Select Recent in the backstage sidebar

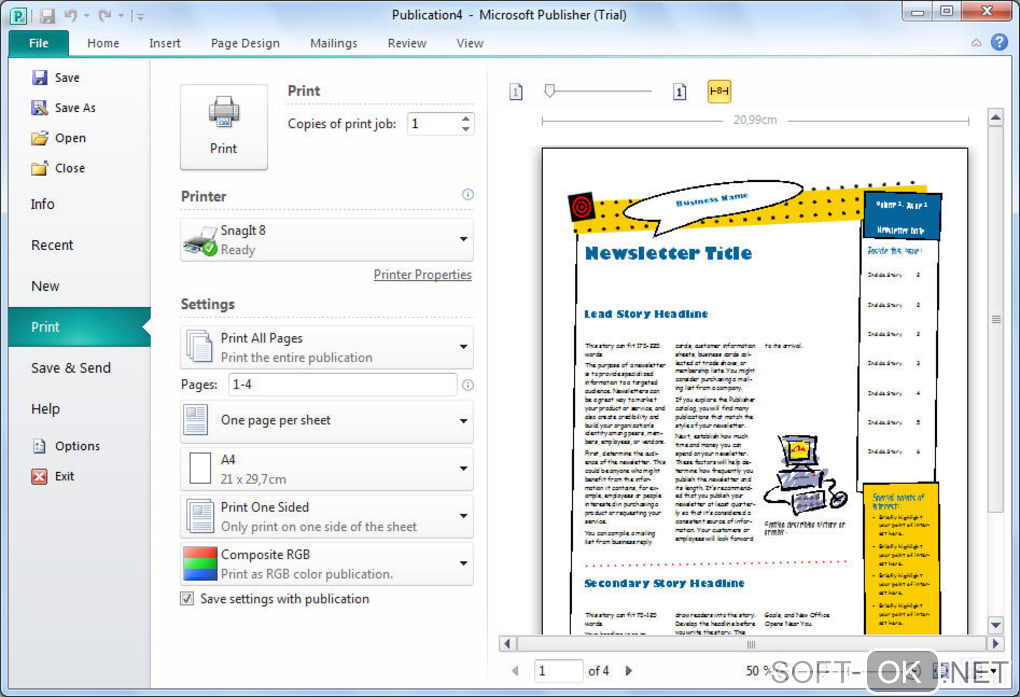pyautogui.click(x=52, y=245)
